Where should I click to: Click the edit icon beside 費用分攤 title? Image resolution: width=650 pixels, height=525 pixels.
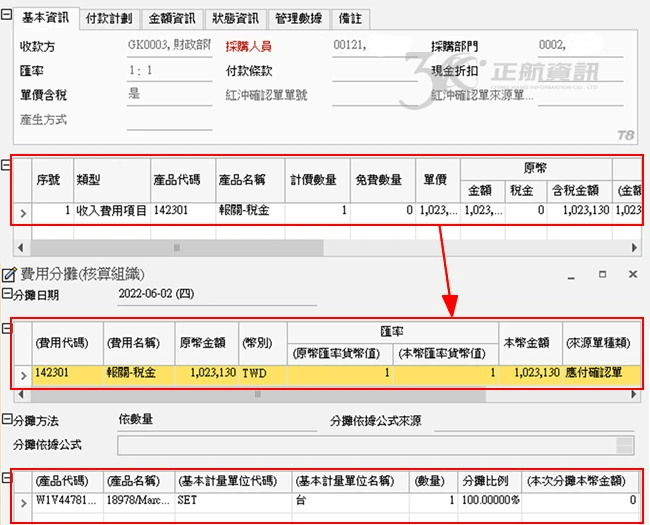point(10,274)
